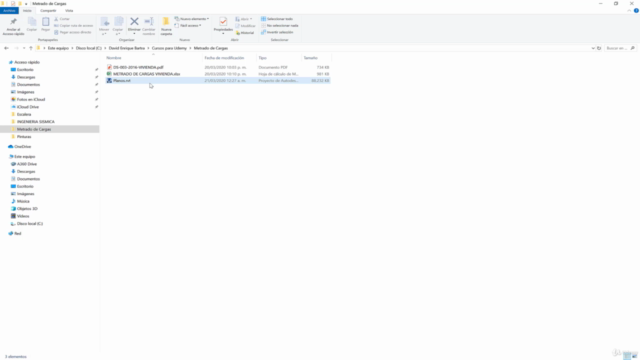Switch to the Inicio ribbon tab
This screenshot has height=360, width=640.
[x=27, y=11]
